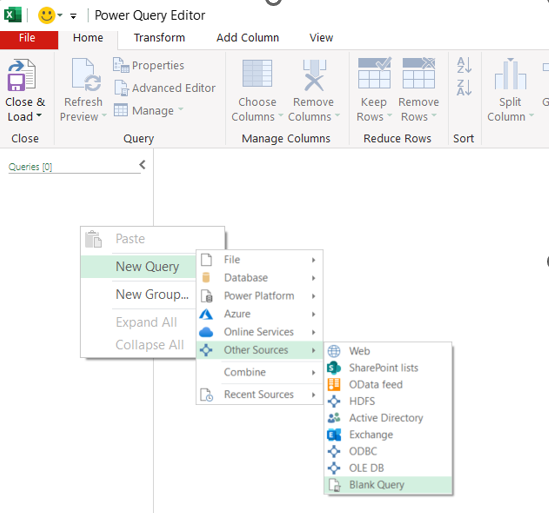Click the Refresh Preview icon
Image resolution: width=549 pixels, height=513 pixels.
(x=86, y=75)
